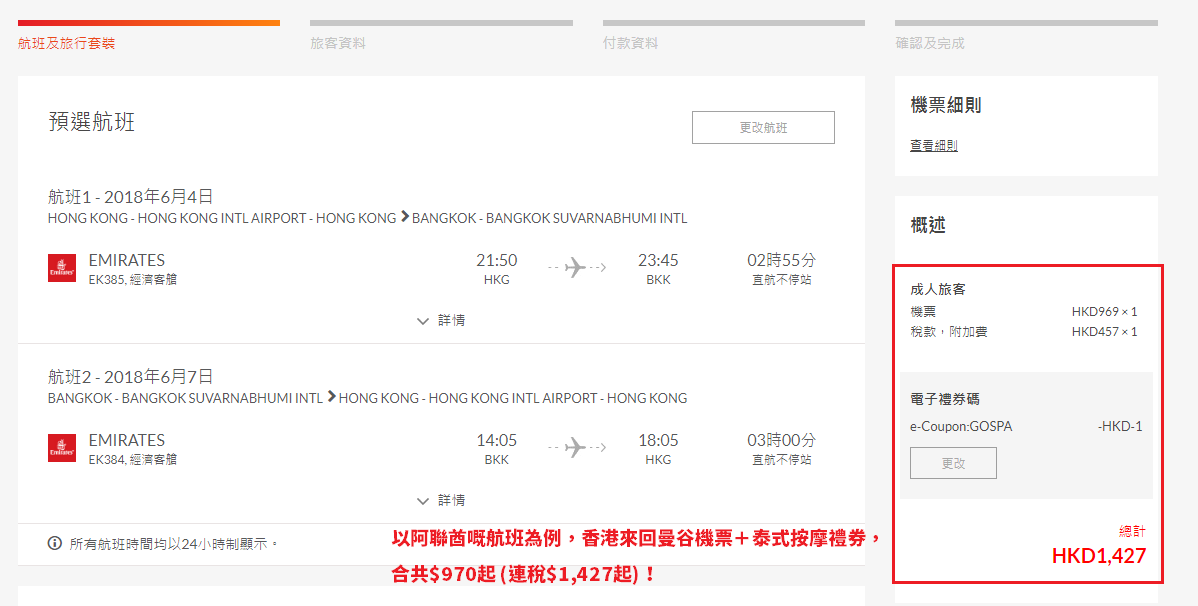Image resolution: width=1198 pixels, height=606 pixels.
Task: Select the 旅客資料 step tab
Action: 338,44
